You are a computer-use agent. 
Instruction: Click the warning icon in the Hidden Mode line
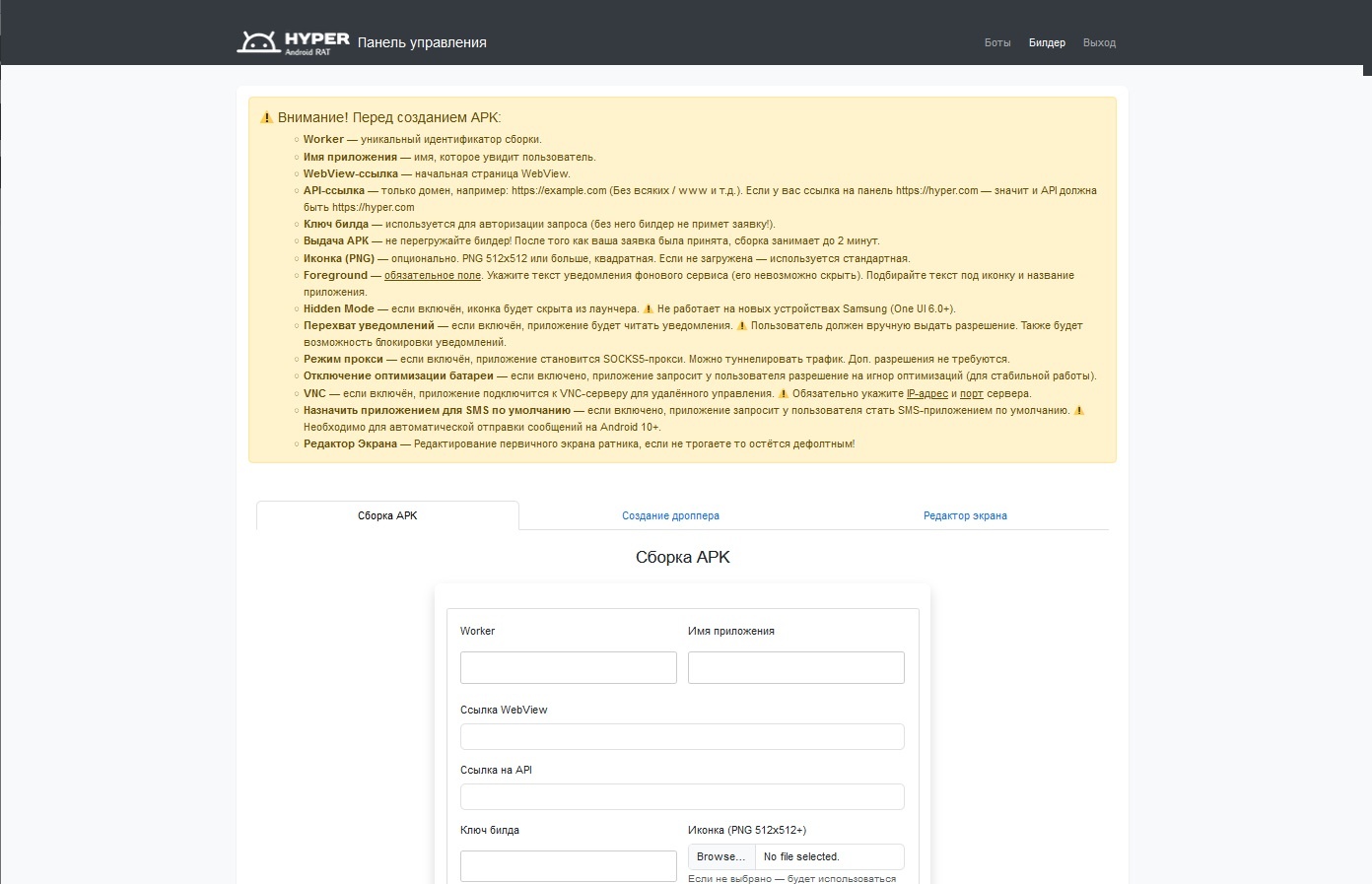(648, 309)
